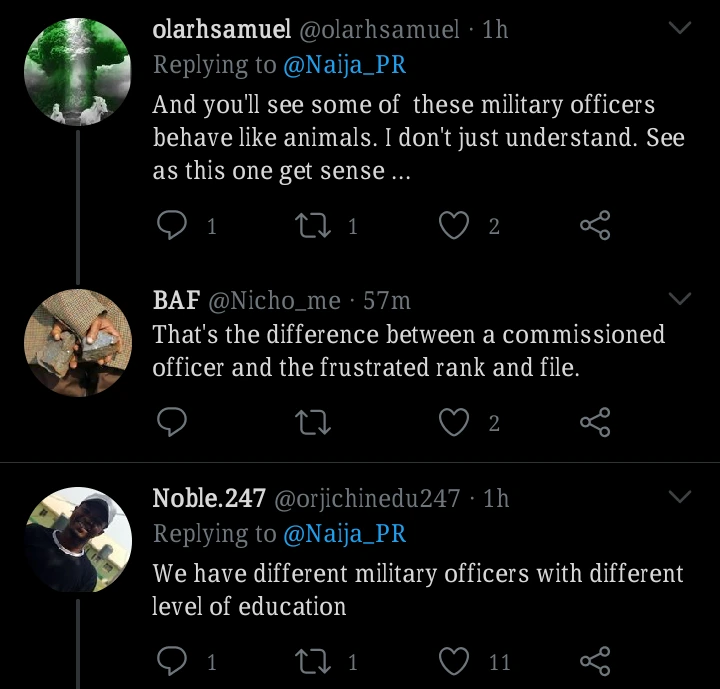Reply to BAF's tweet

tap(173, 423)
